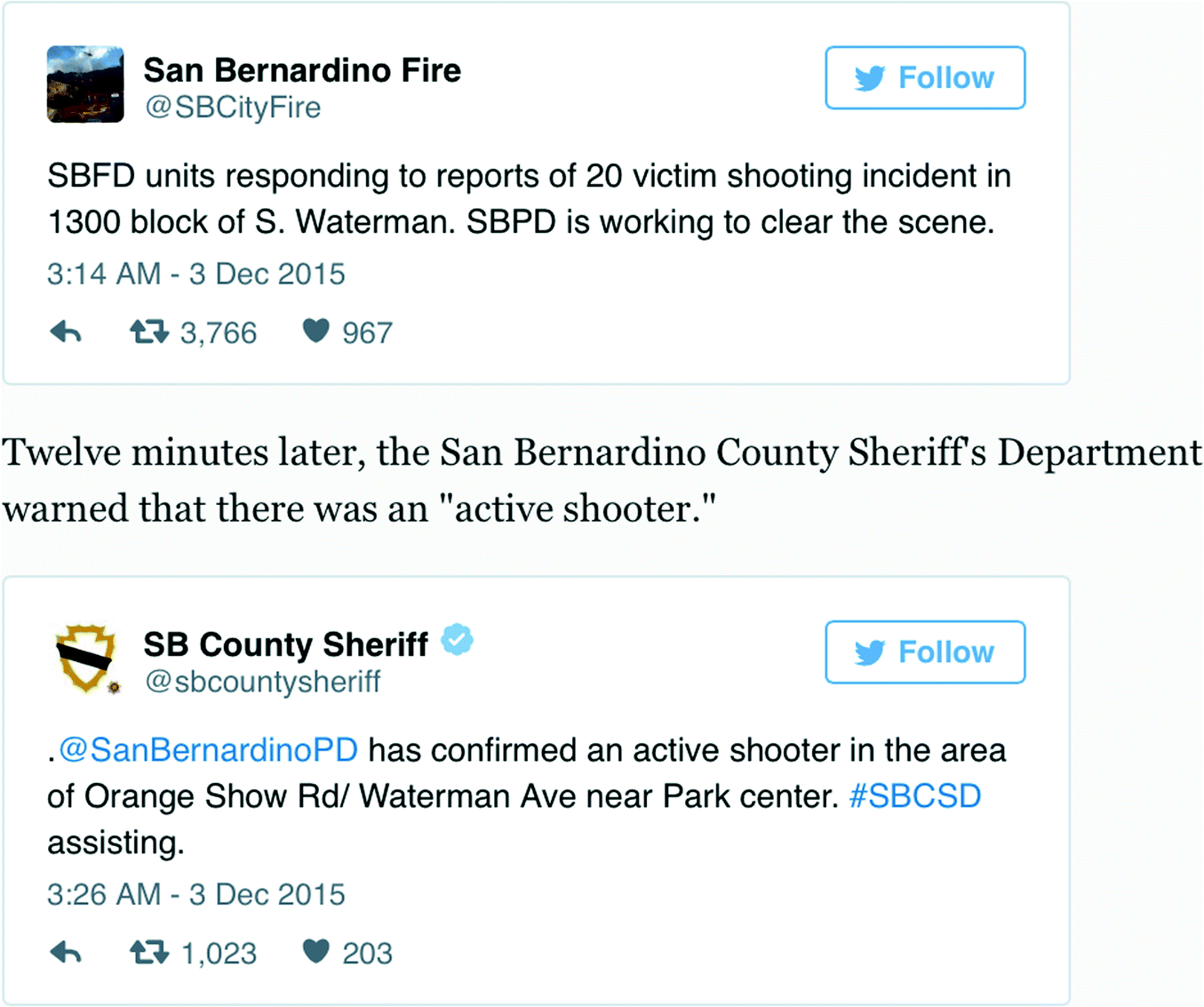This screenshot has height=1007, width=1204.
Task: Open the 3:14 AM - 3 Dec 2015 timestamp
Action: (196, 274)
